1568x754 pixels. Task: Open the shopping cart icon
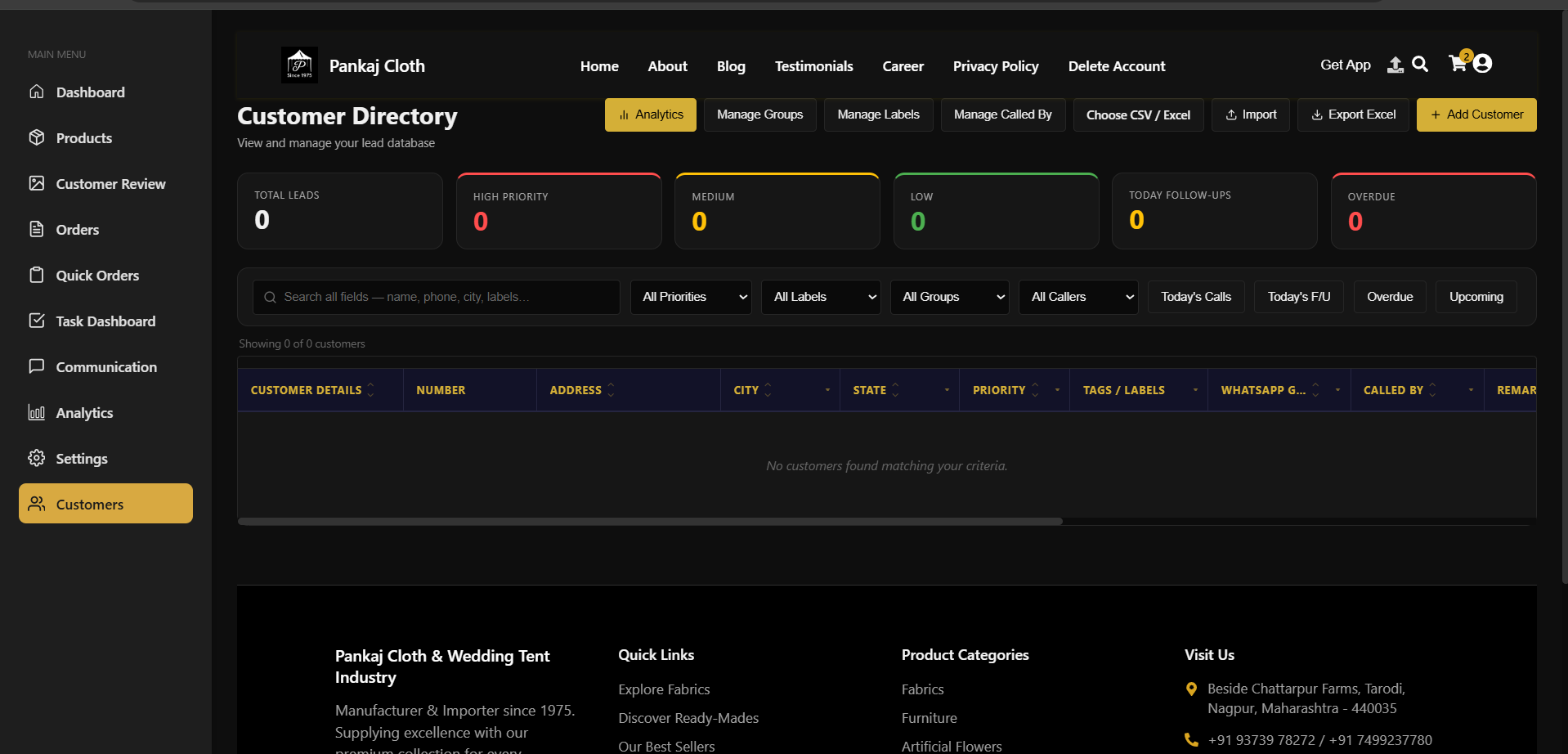pyautogui.click(x=1458, y=64)
